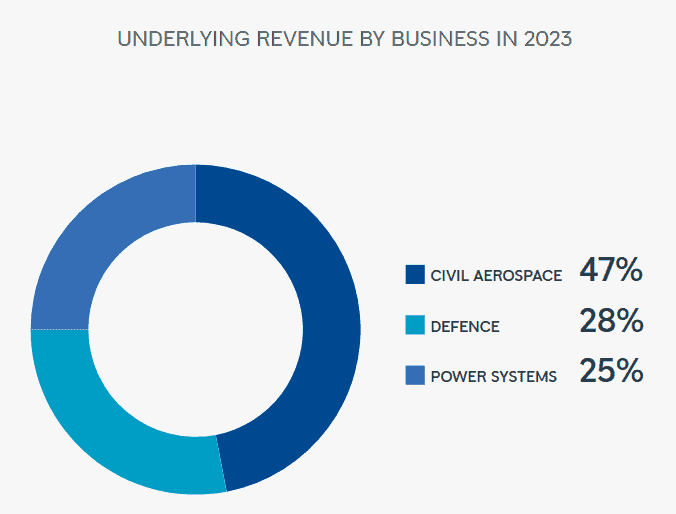Select the POWER SYSTEMS legend label
Image resolution: width=676 pixels, height=514 pixels.
click(x=493, y=376)
